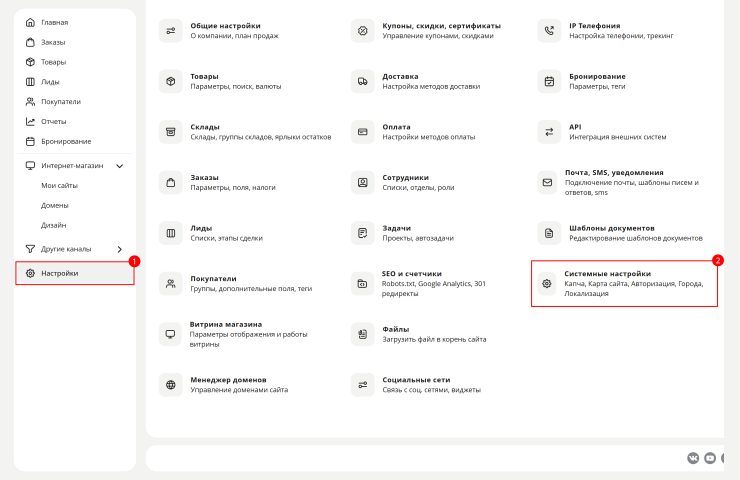Click the Общие настройки sliders icon
Viewport: 740px width, 480px height.
[171, 31]
